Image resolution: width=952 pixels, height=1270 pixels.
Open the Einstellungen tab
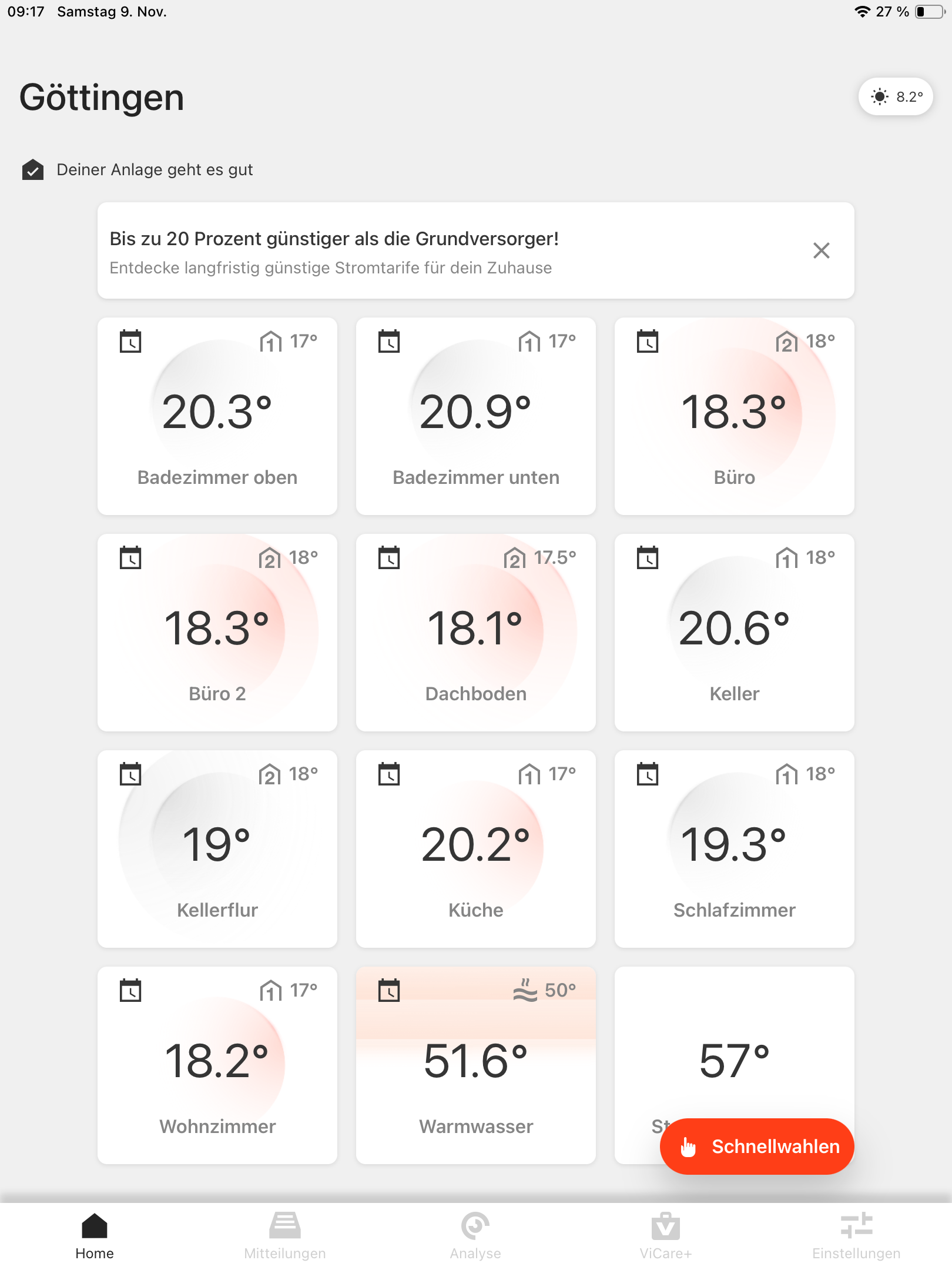[x=856, y=1236]
